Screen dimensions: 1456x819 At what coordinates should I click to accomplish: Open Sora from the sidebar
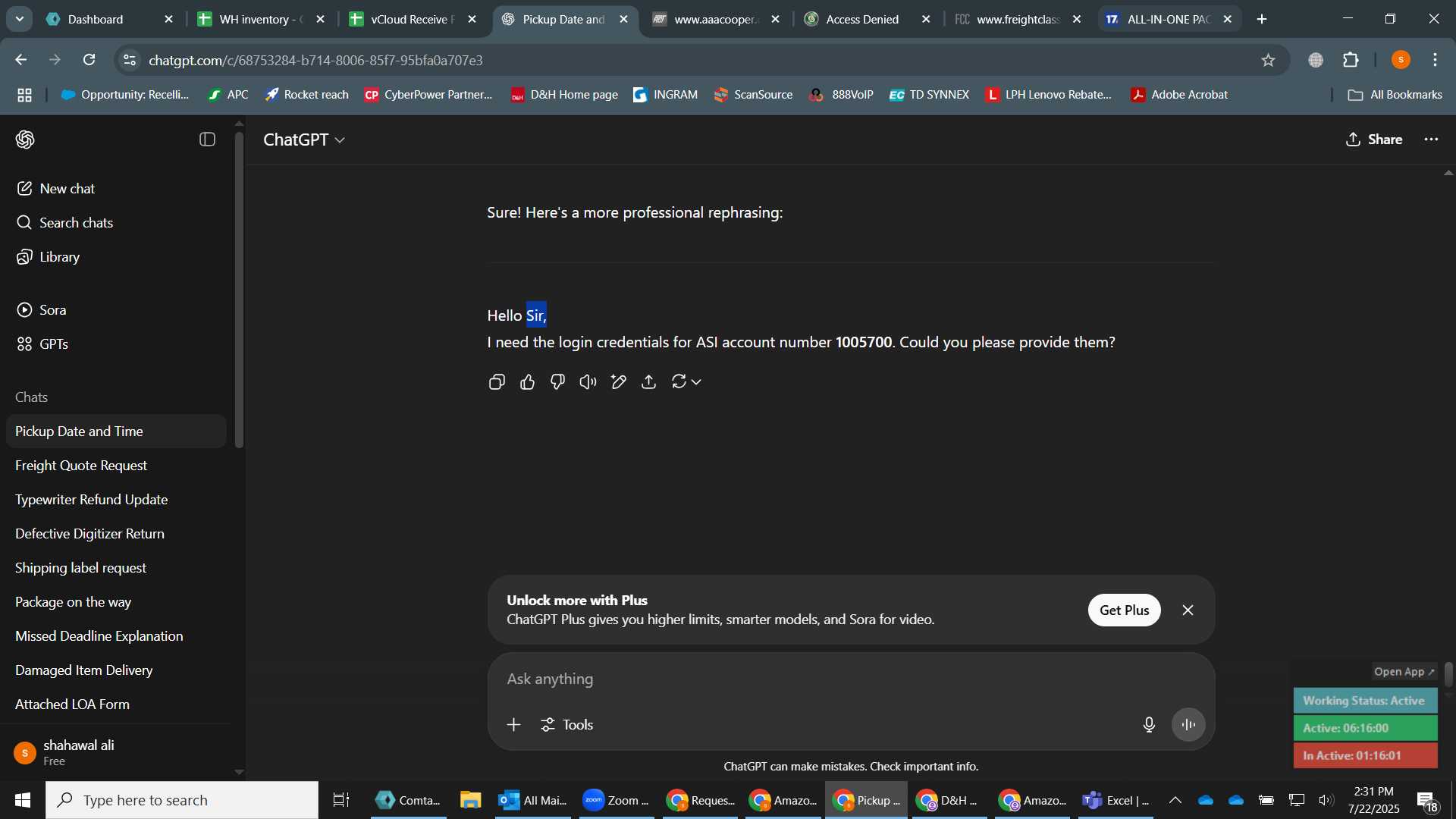116,310
